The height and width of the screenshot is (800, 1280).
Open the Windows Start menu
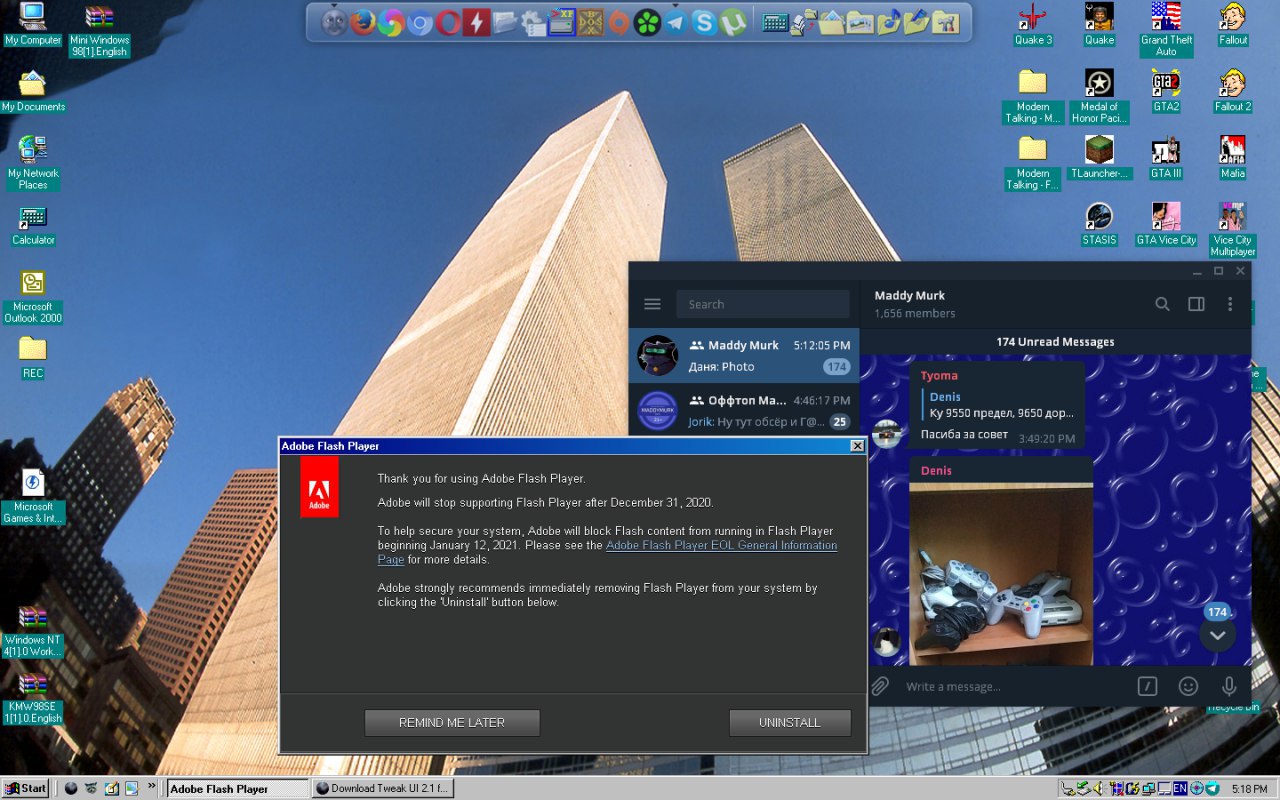(x=26, y=788)
